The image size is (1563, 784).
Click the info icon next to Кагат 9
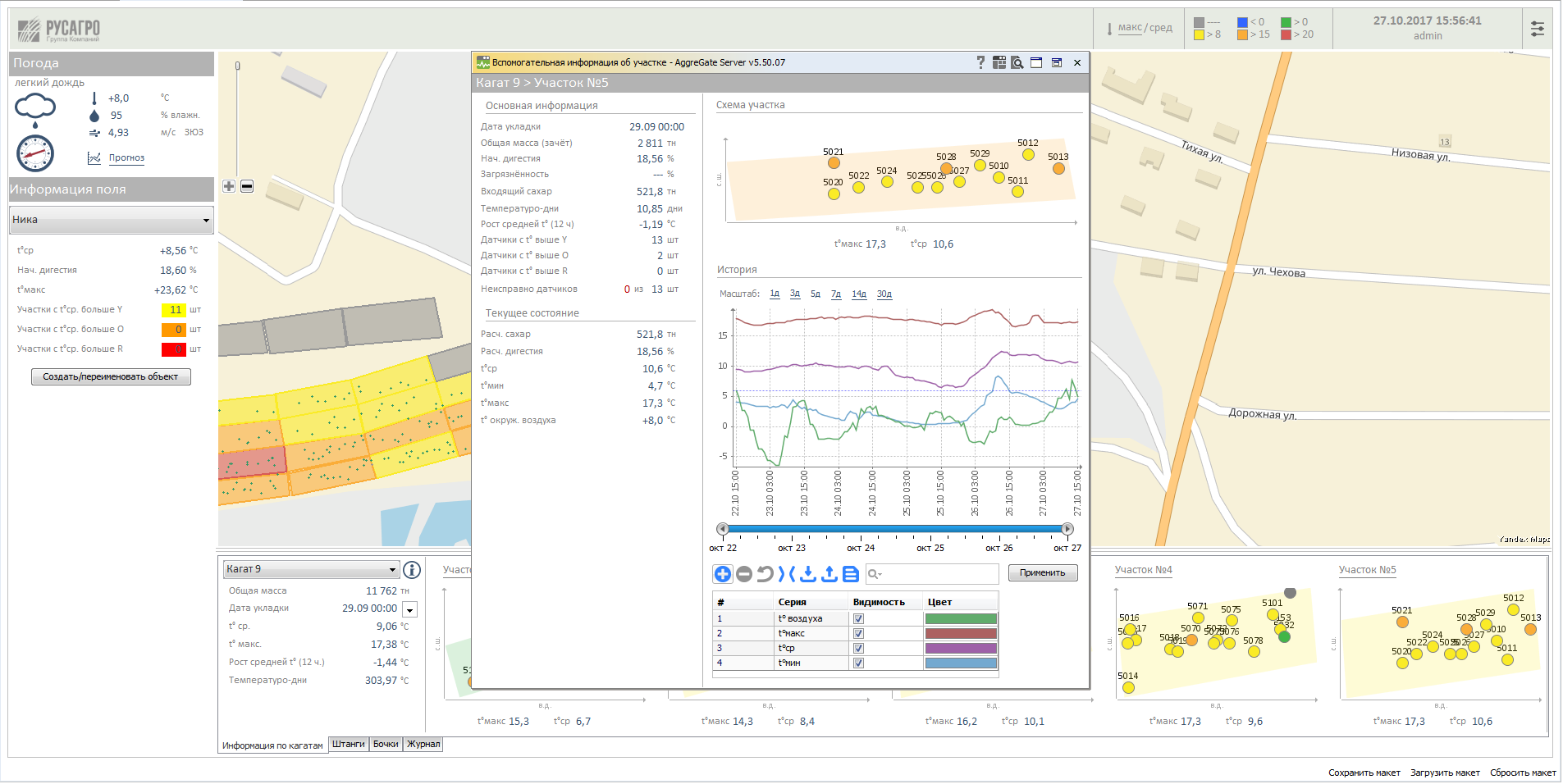pyautogui.click(x=412, y=569)
